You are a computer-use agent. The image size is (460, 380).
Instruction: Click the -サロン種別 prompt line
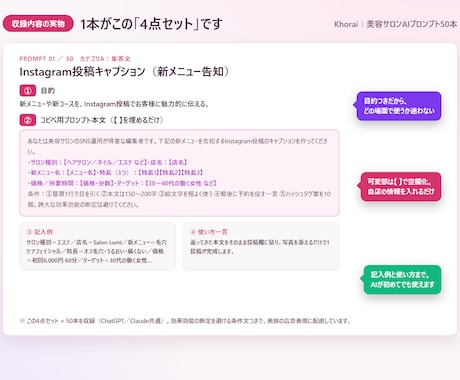click(107, 162)
